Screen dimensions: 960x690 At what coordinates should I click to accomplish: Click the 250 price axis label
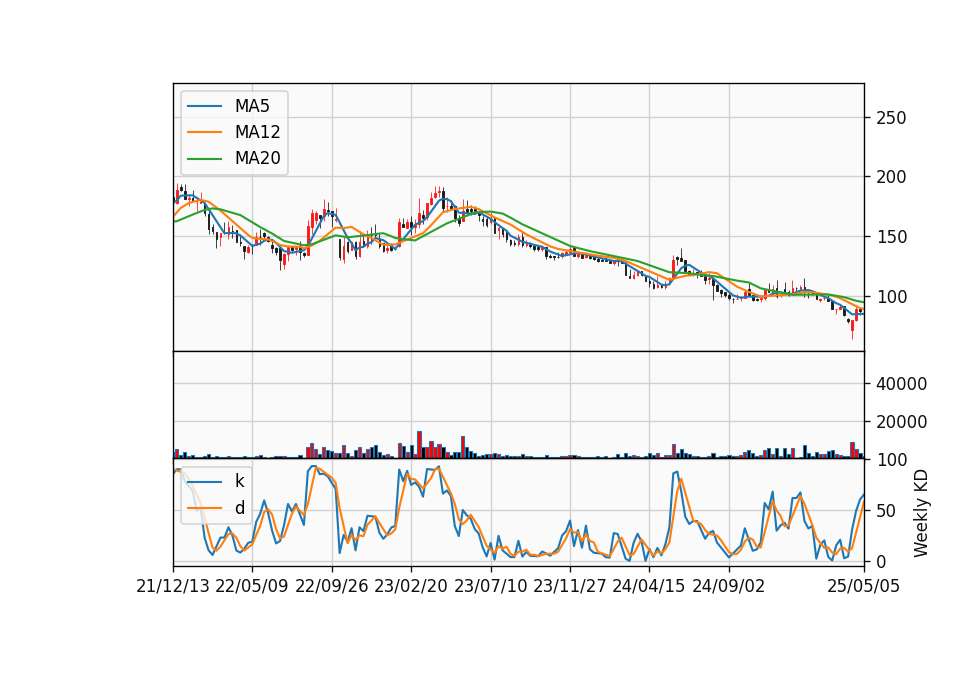coord(891,118)
